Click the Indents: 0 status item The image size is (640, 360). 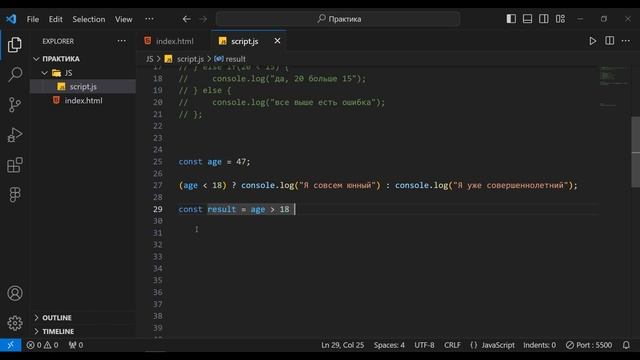click(539, 345)
